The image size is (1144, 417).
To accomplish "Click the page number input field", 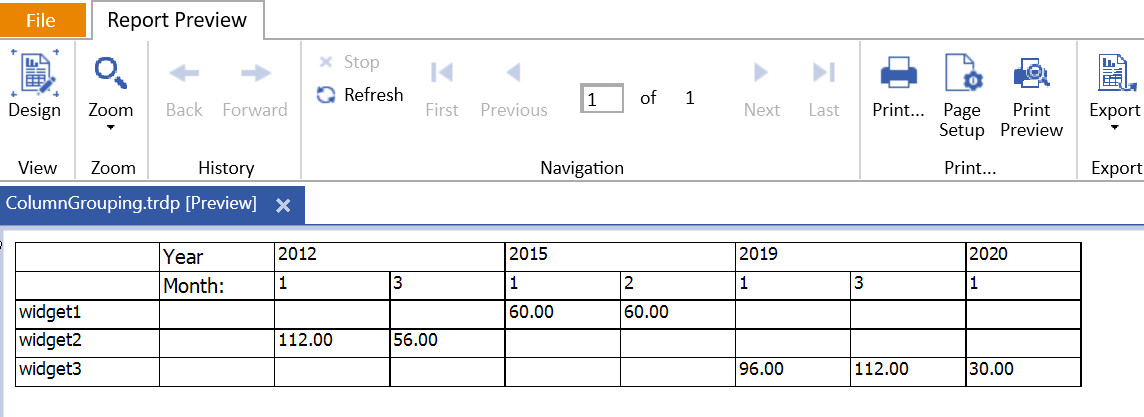I will coord(602,98).
